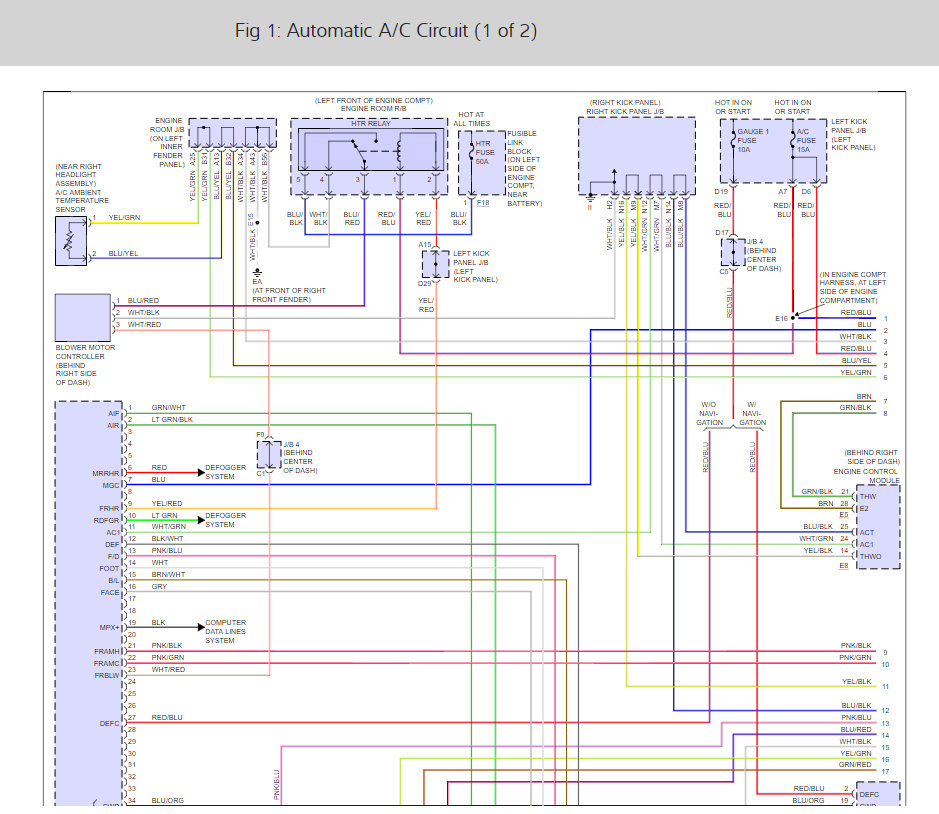Screen dimensions: 939x814
Task: Click the Computer Data Lines System label
Action: 225,631
